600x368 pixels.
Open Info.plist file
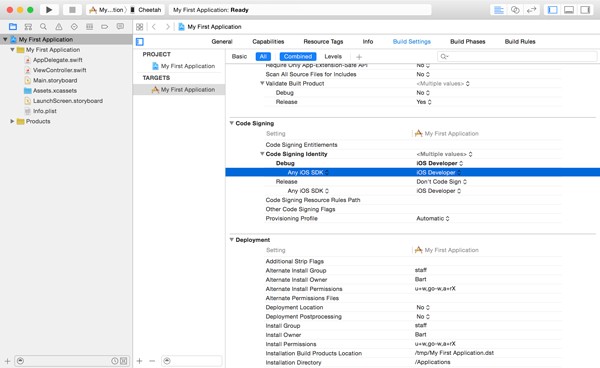[44, 111]
